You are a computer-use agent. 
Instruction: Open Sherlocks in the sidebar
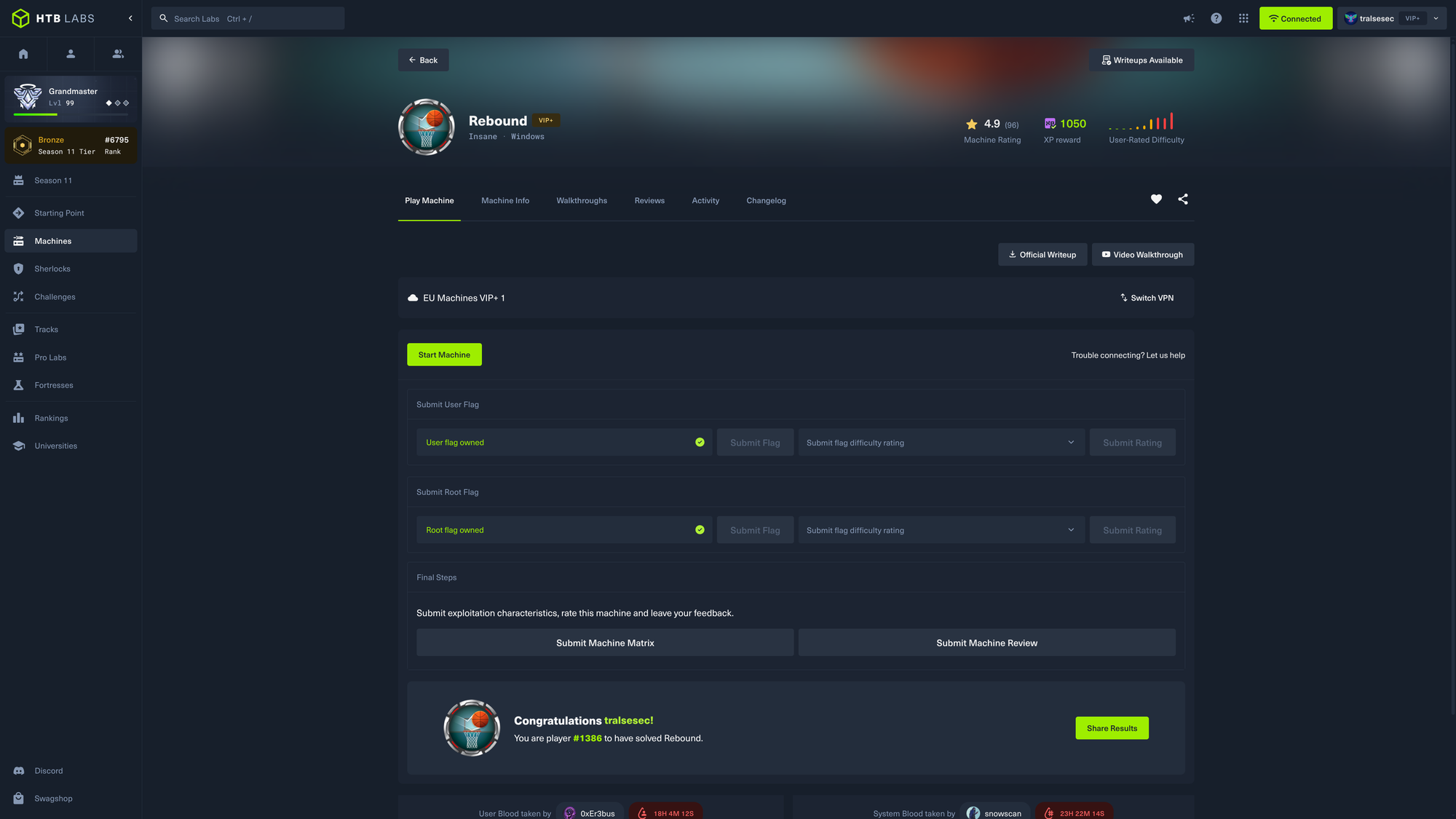(71, 269)
